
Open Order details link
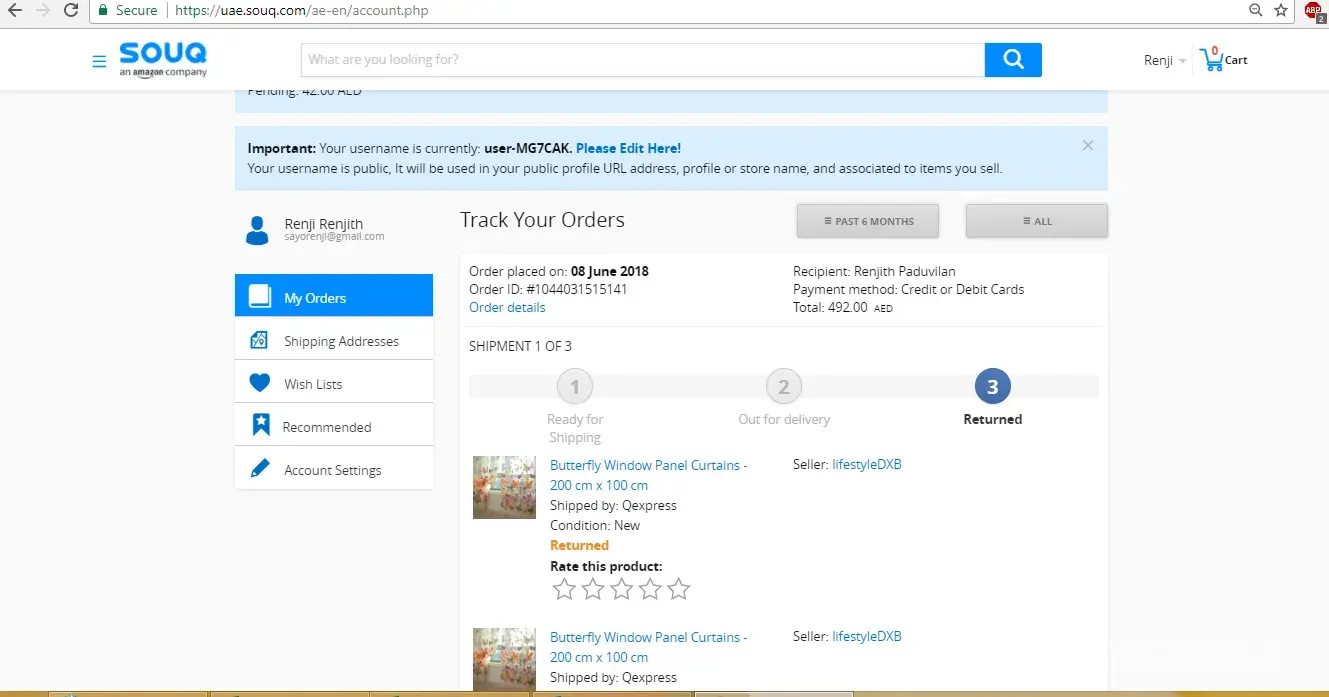(507, 307)
